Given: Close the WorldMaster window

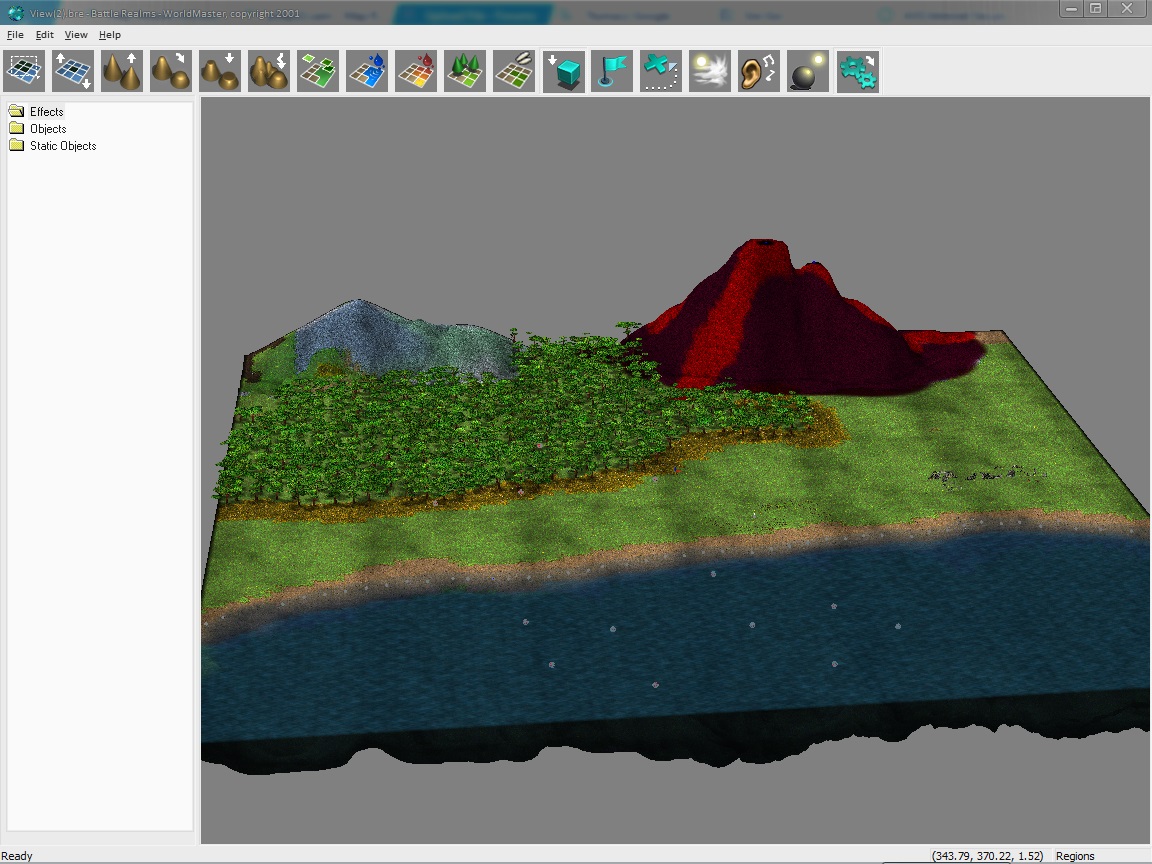Looking at the screenshot, I should point(1127,9).
